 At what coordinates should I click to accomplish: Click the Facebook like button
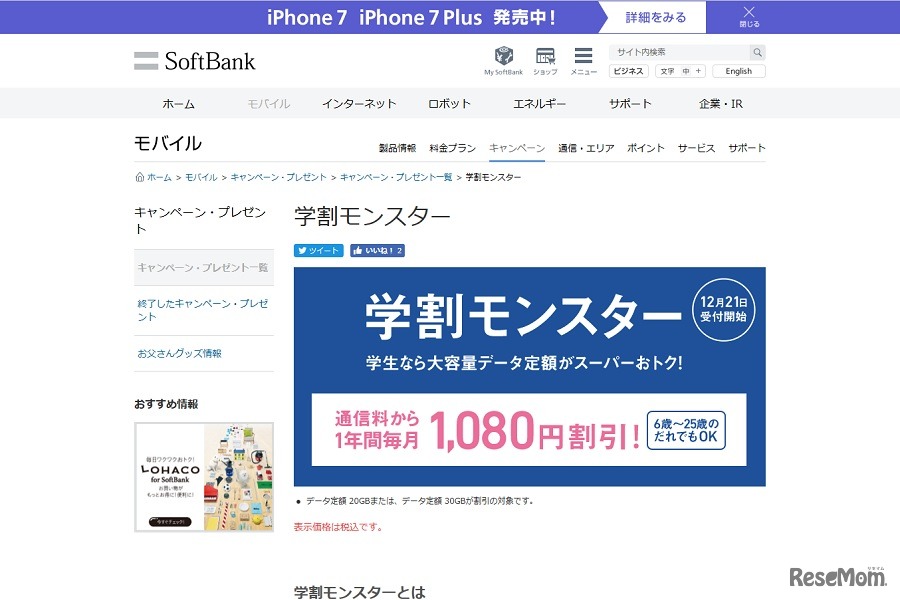pyautogui.click(x=377, y=250)
